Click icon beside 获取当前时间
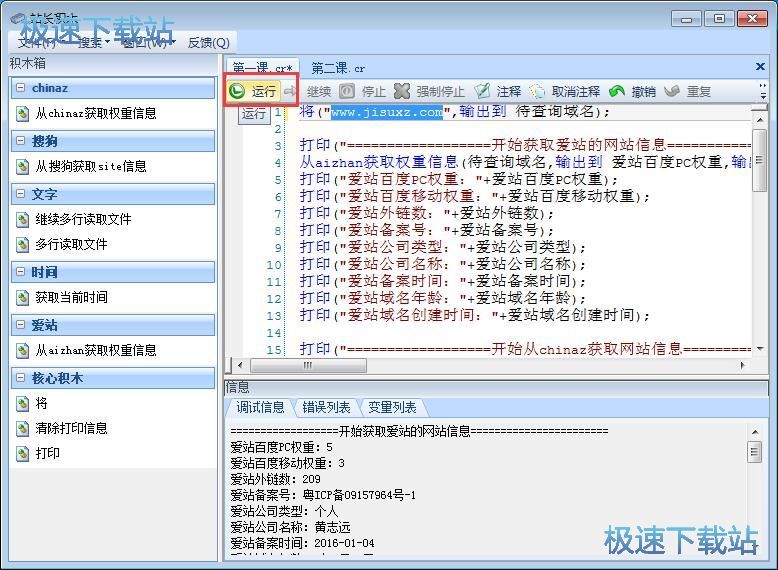778x570 pixels. click(x=22, y=297)
